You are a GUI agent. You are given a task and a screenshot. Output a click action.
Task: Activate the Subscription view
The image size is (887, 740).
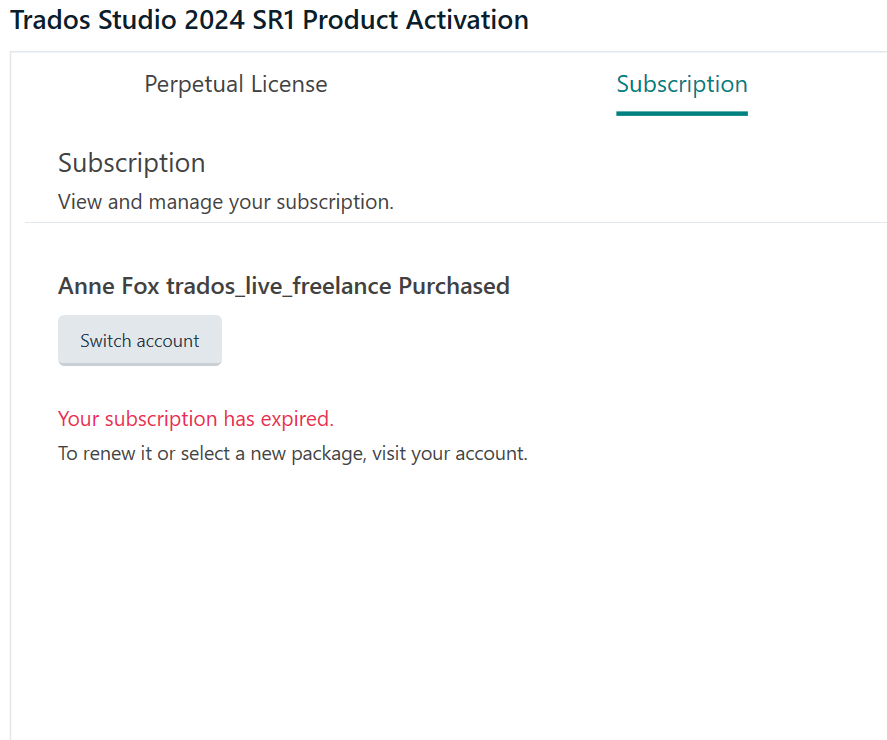pyautogui.click(x=681, y=84)
